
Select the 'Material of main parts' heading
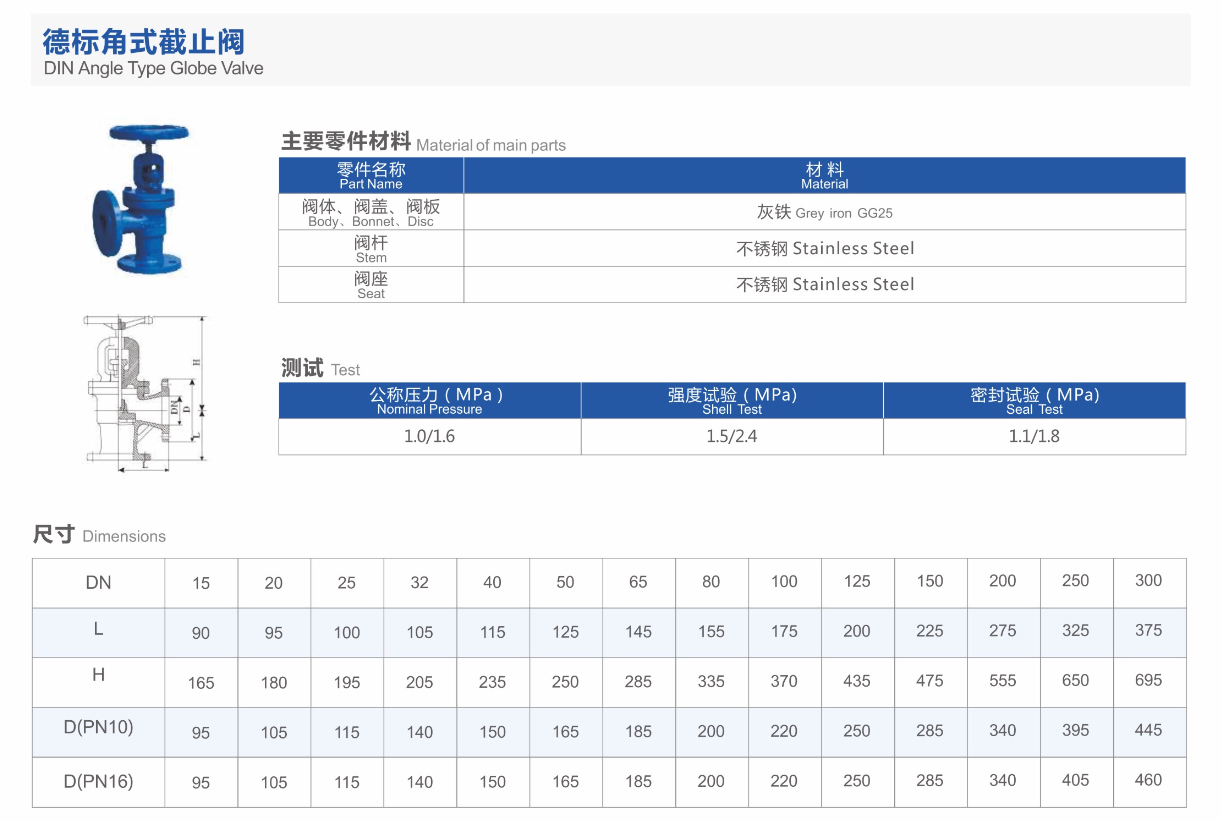(423, 143)
